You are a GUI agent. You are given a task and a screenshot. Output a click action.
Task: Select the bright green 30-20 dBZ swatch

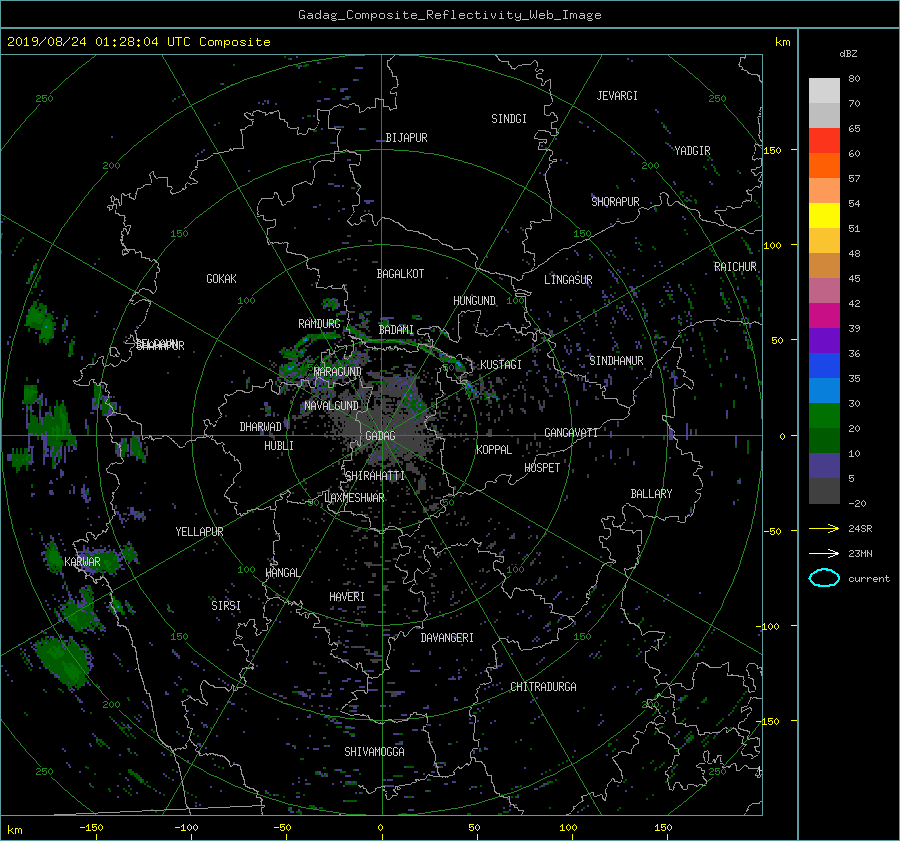pos(824,416)
